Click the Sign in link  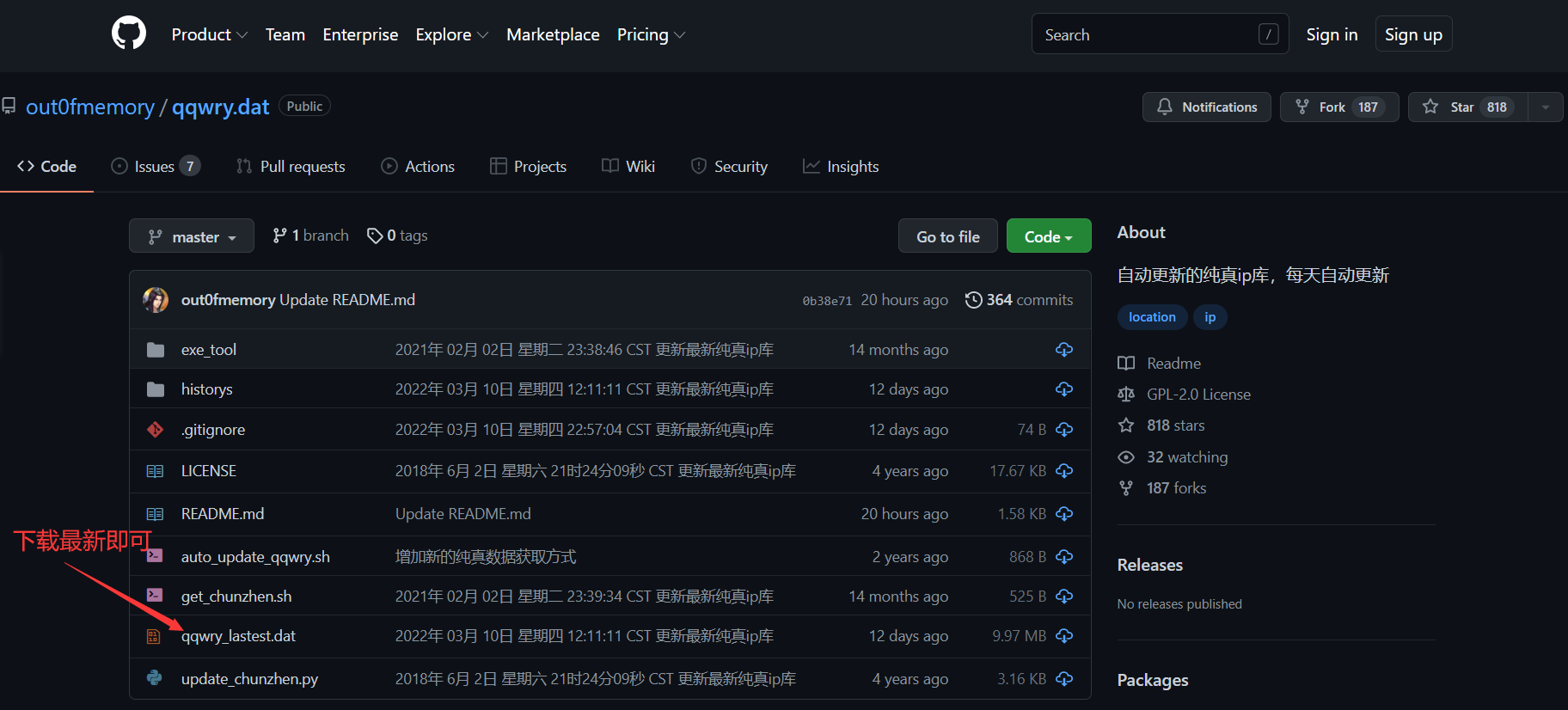(1332, 34)
